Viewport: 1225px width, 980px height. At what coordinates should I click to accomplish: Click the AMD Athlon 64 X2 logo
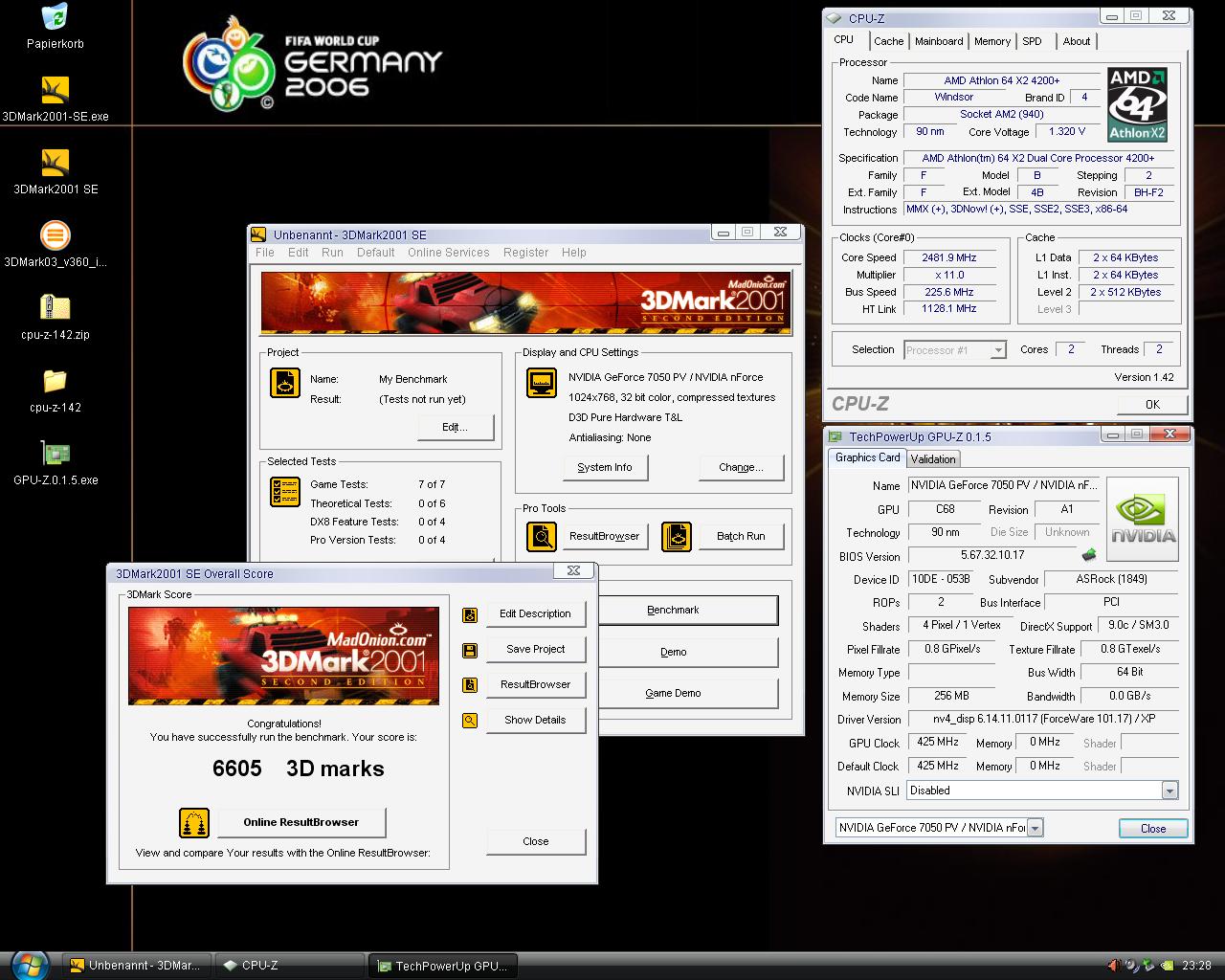pos(1137,105)
